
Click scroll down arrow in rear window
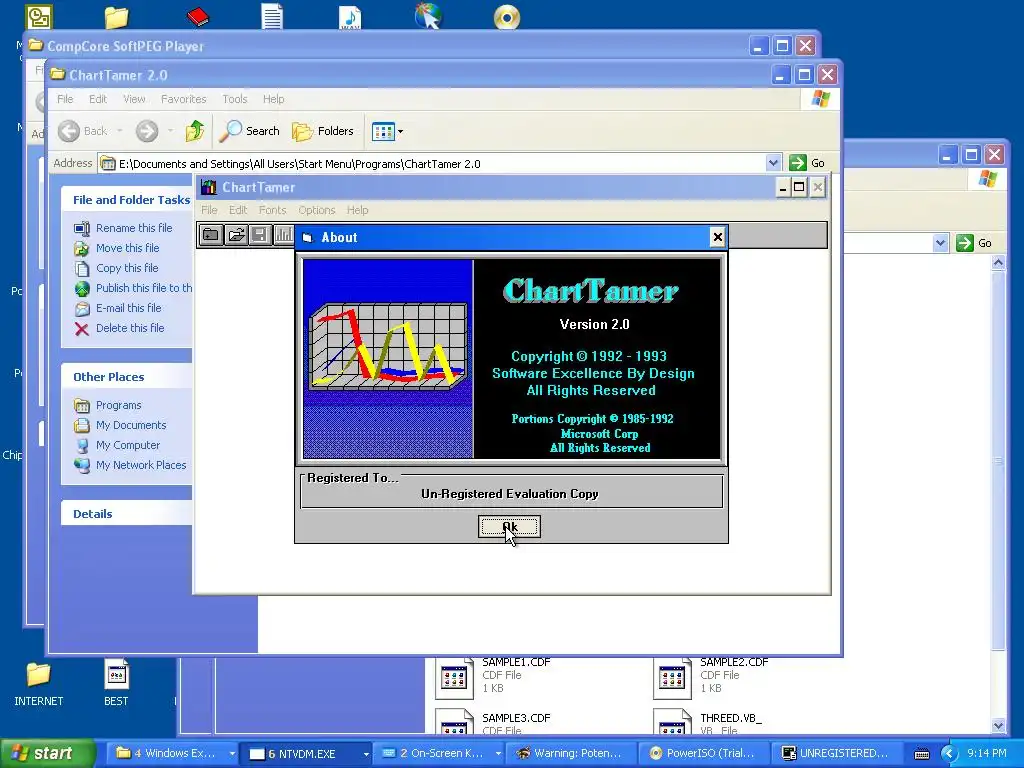click(x=998, y=725)
